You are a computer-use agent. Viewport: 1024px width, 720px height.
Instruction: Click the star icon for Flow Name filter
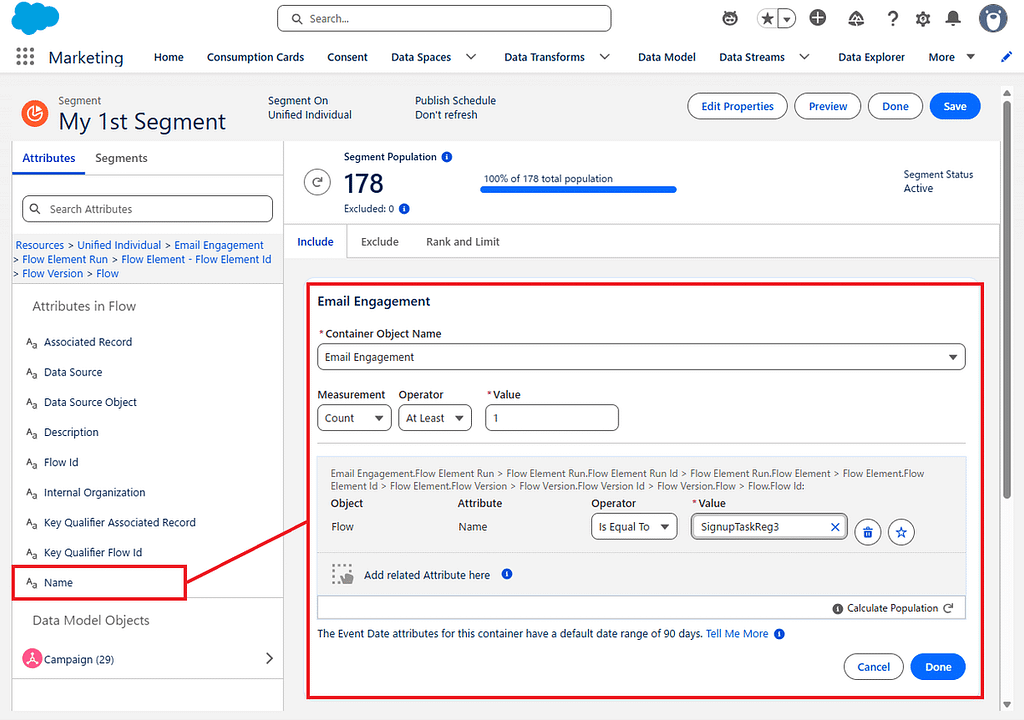point(901,532)
